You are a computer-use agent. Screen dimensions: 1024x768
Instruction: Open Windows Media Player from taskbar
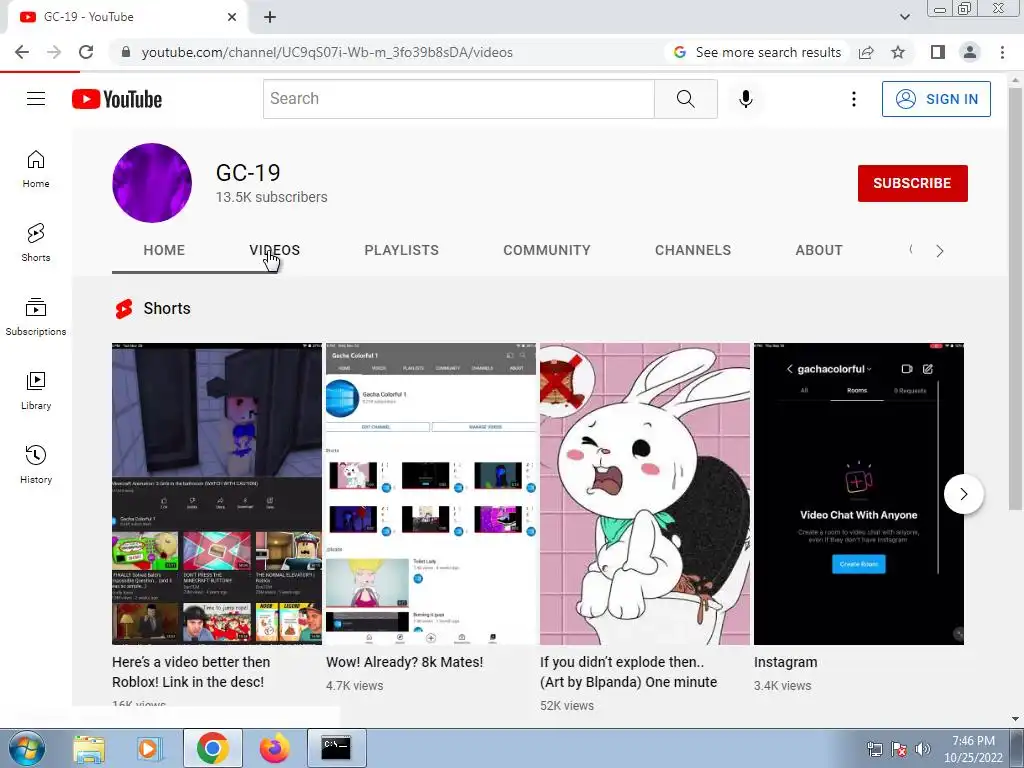(x=148, y=748)
